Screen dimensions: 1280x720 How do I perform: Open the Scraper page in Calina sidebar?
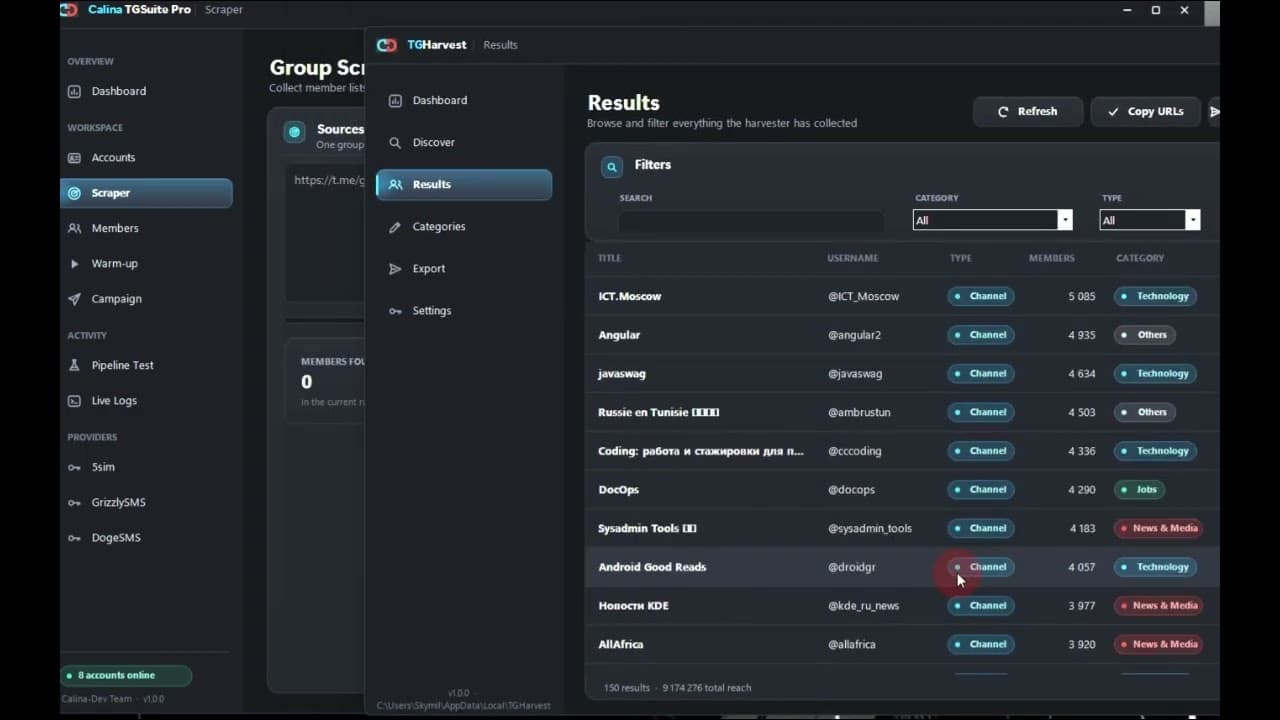click(x=146, y=193)
